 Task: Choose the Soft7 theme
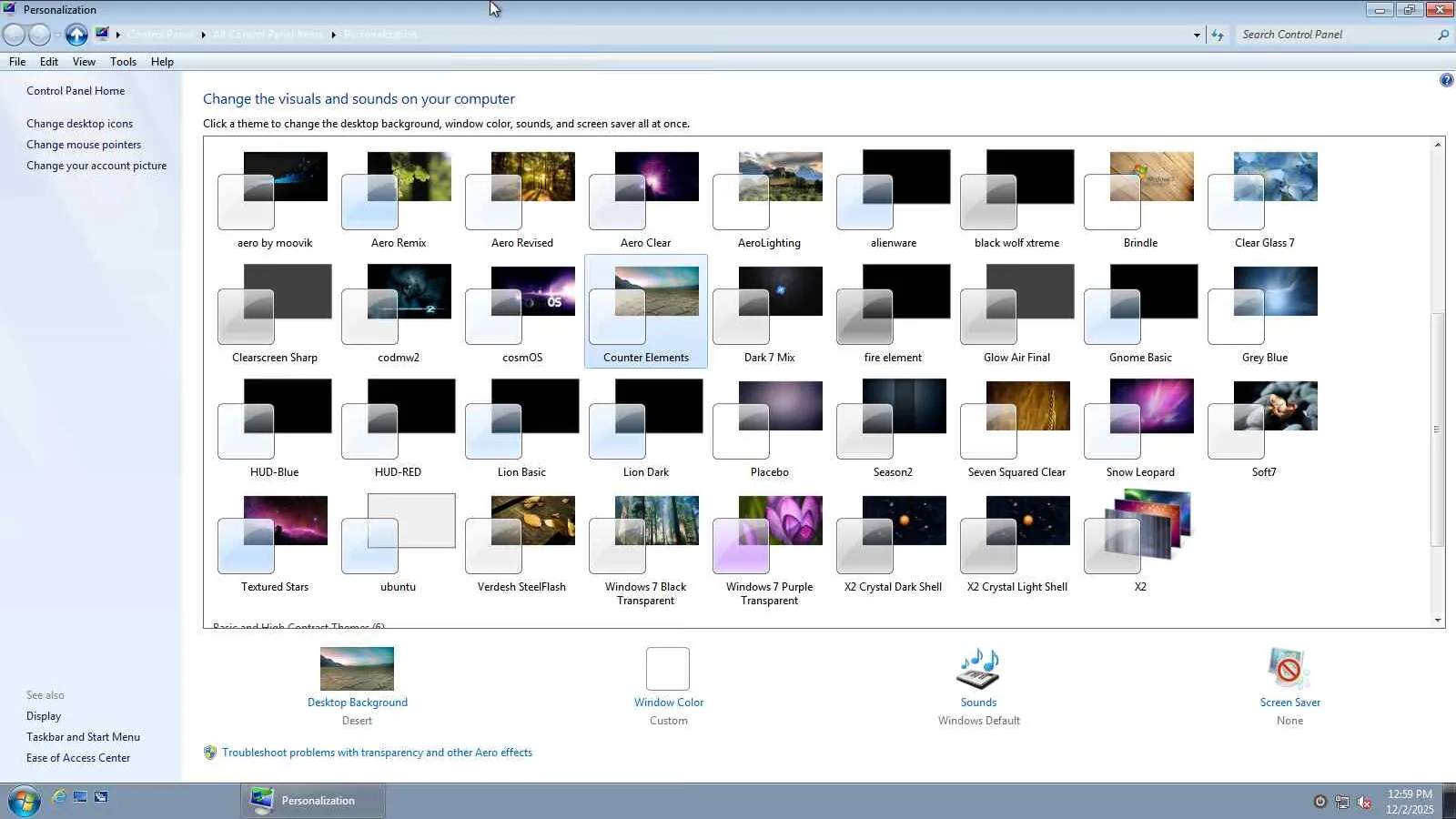pyautogui.click(x=1265, y=428)
